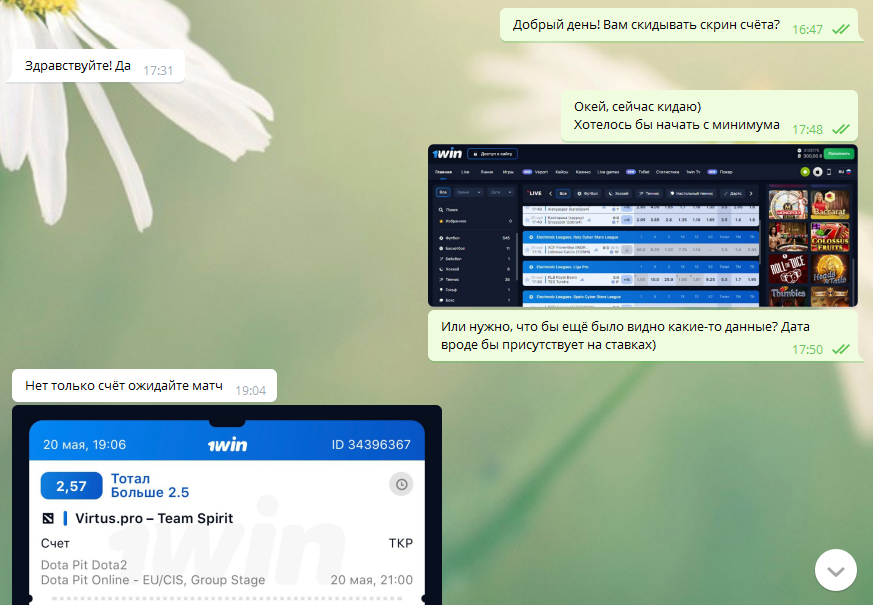Screen dimensions: 873x605
Task: Click the line 'Хотелось бы начать с минимума'
Action: (x=676, y=125)
